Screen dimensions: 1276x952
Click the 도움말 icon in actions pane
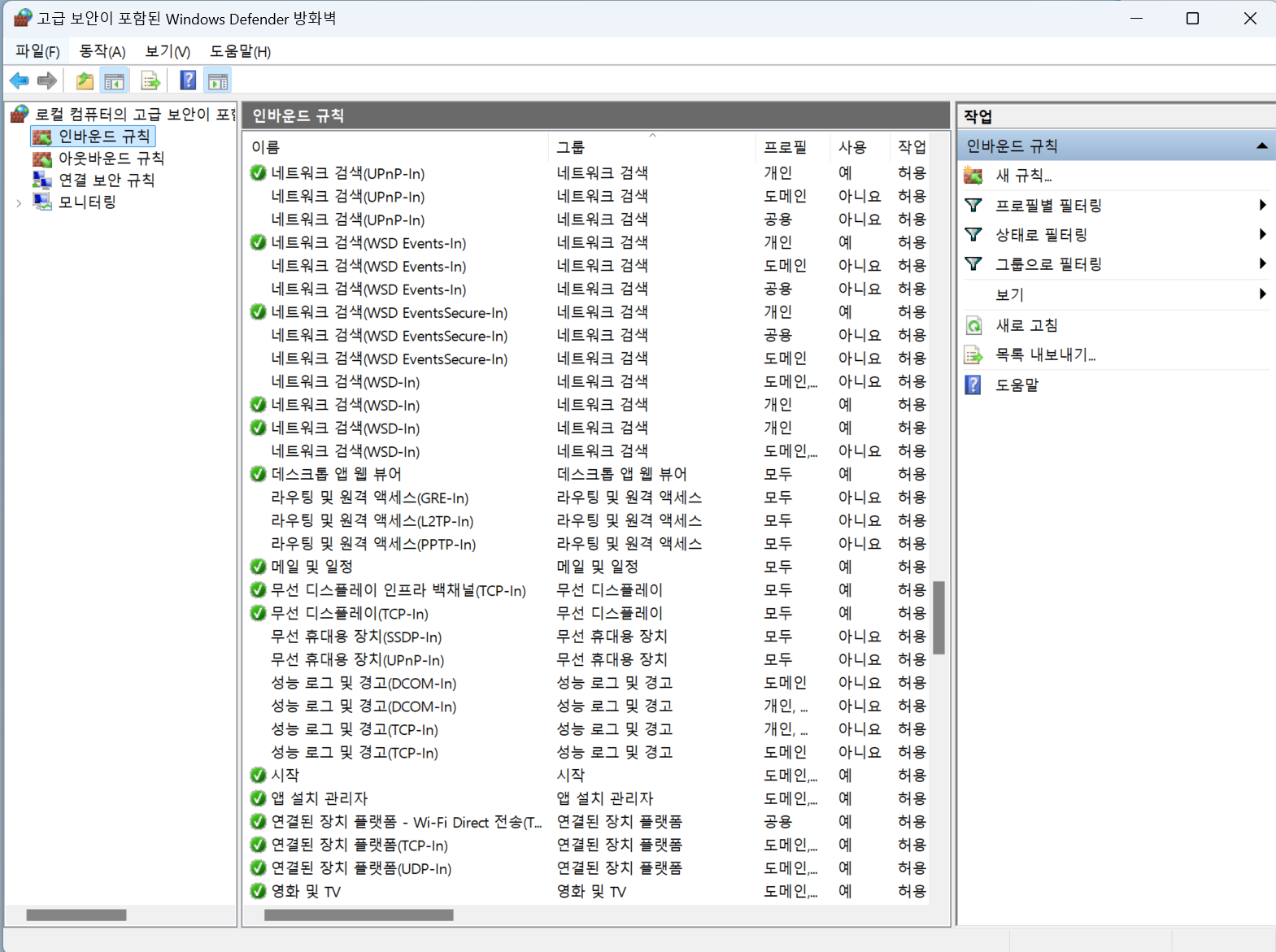973,385
